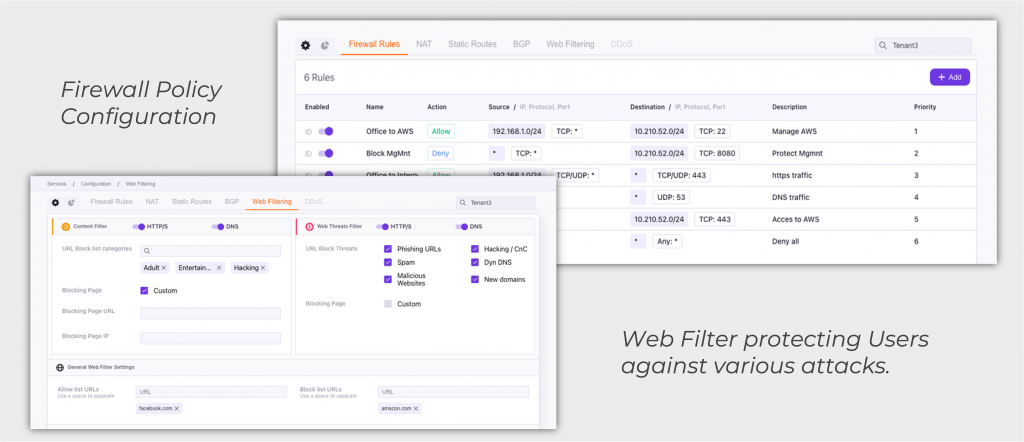Click the 'TCP: 8080' destination port cell
The width and height of the screenshot is (1024, 442).
716,153
